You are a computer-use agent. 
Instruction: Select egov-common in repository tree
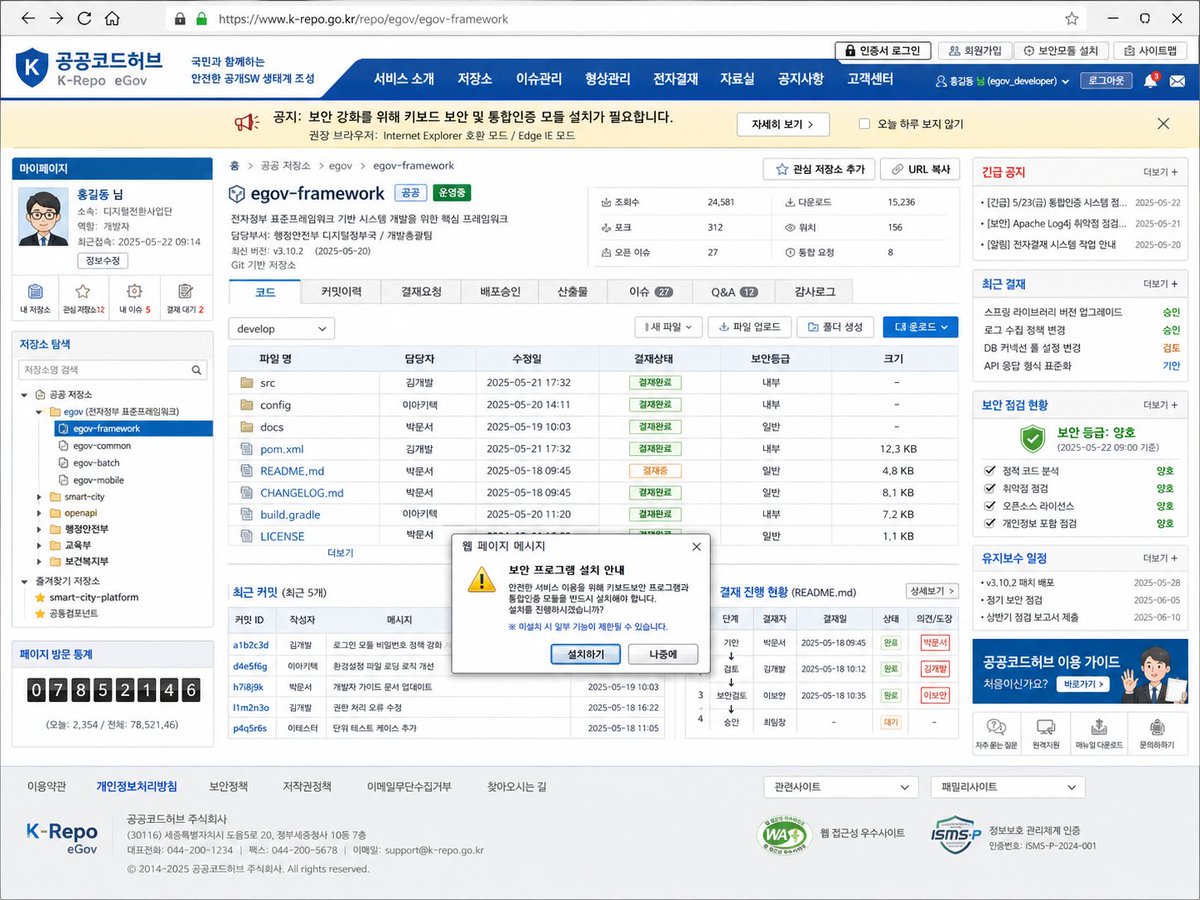click(x=101, y=446)
